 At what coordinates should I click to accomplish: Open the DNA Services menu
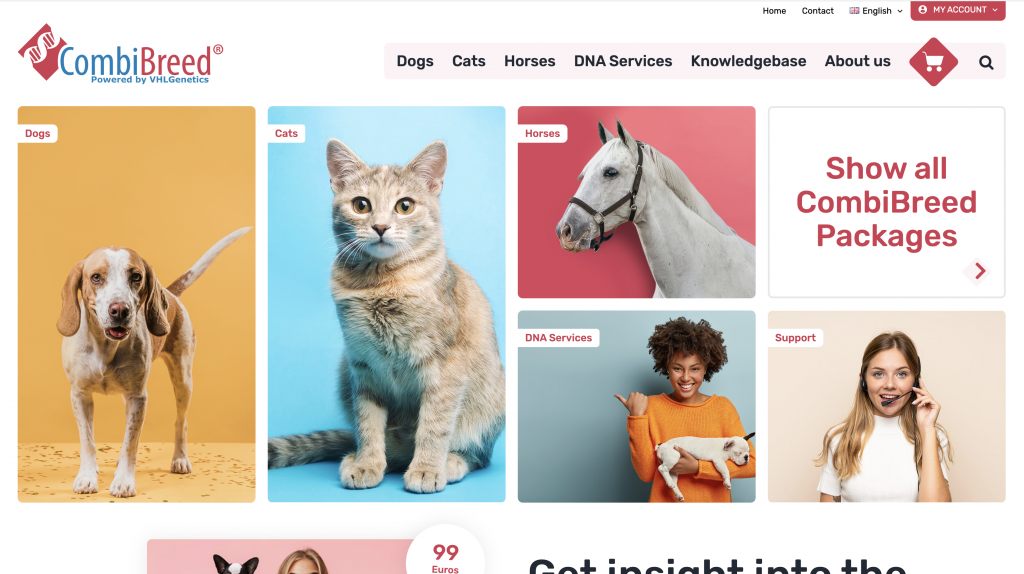pyautogui.click(x=623, y=61)
